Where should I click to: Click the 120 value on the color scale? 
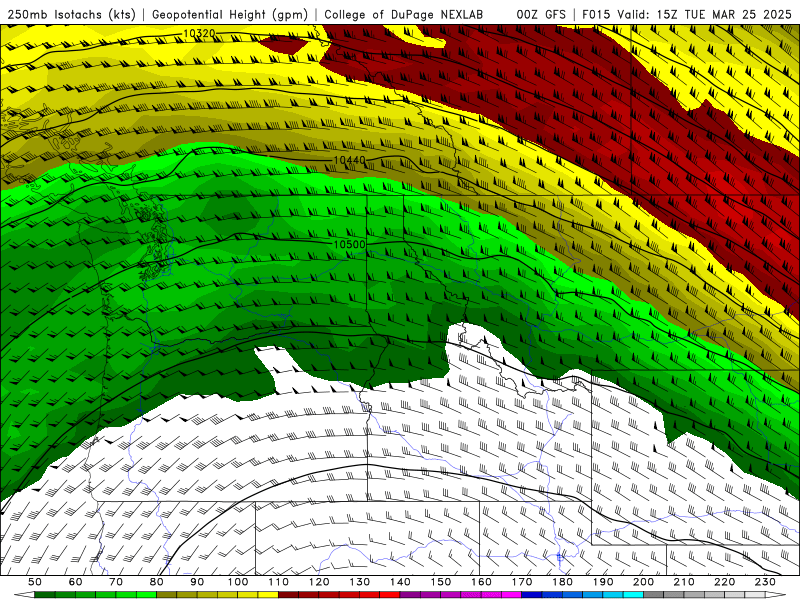pyautogui.click(x=319, y=582)
